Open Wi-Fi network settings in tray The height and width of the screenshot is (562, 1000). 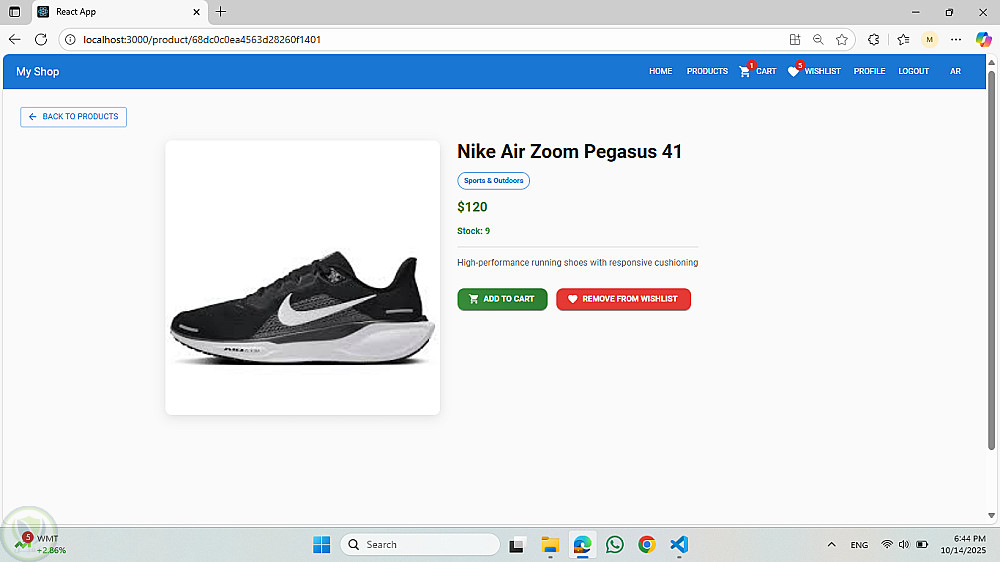(886, 544)
